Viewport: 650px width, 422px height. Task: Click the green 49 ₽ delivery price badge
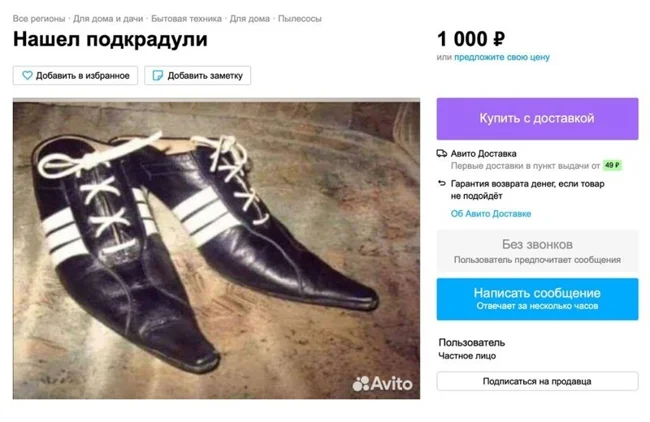point(612,165)
